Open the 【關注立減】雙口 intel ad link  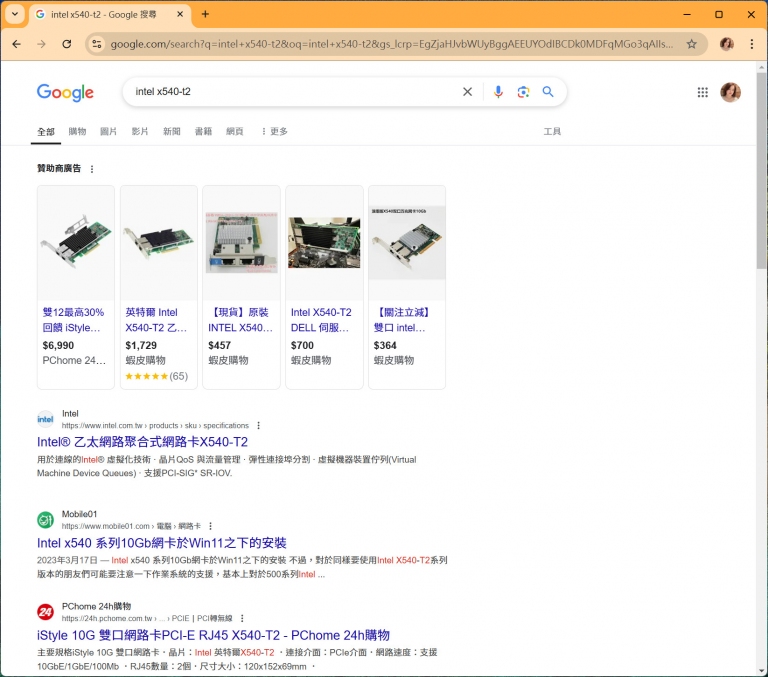point(402,320)
